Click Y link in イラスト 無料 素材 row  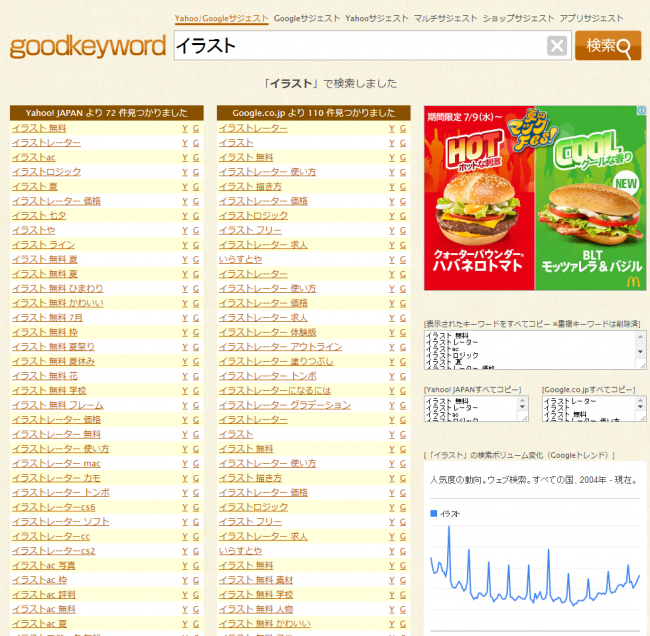(392, 580)
